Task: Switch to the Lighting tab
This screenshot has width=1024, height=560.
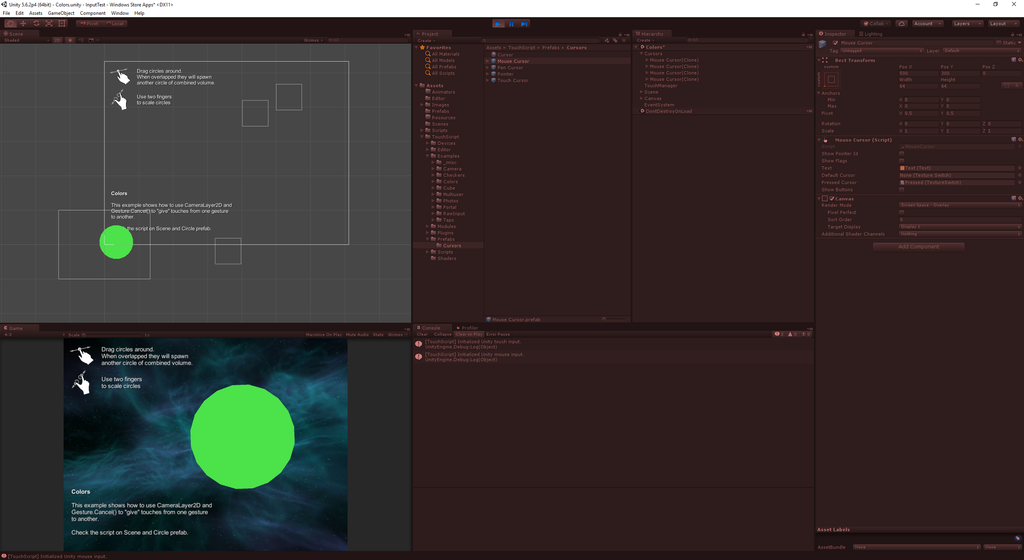Action: 872,33
